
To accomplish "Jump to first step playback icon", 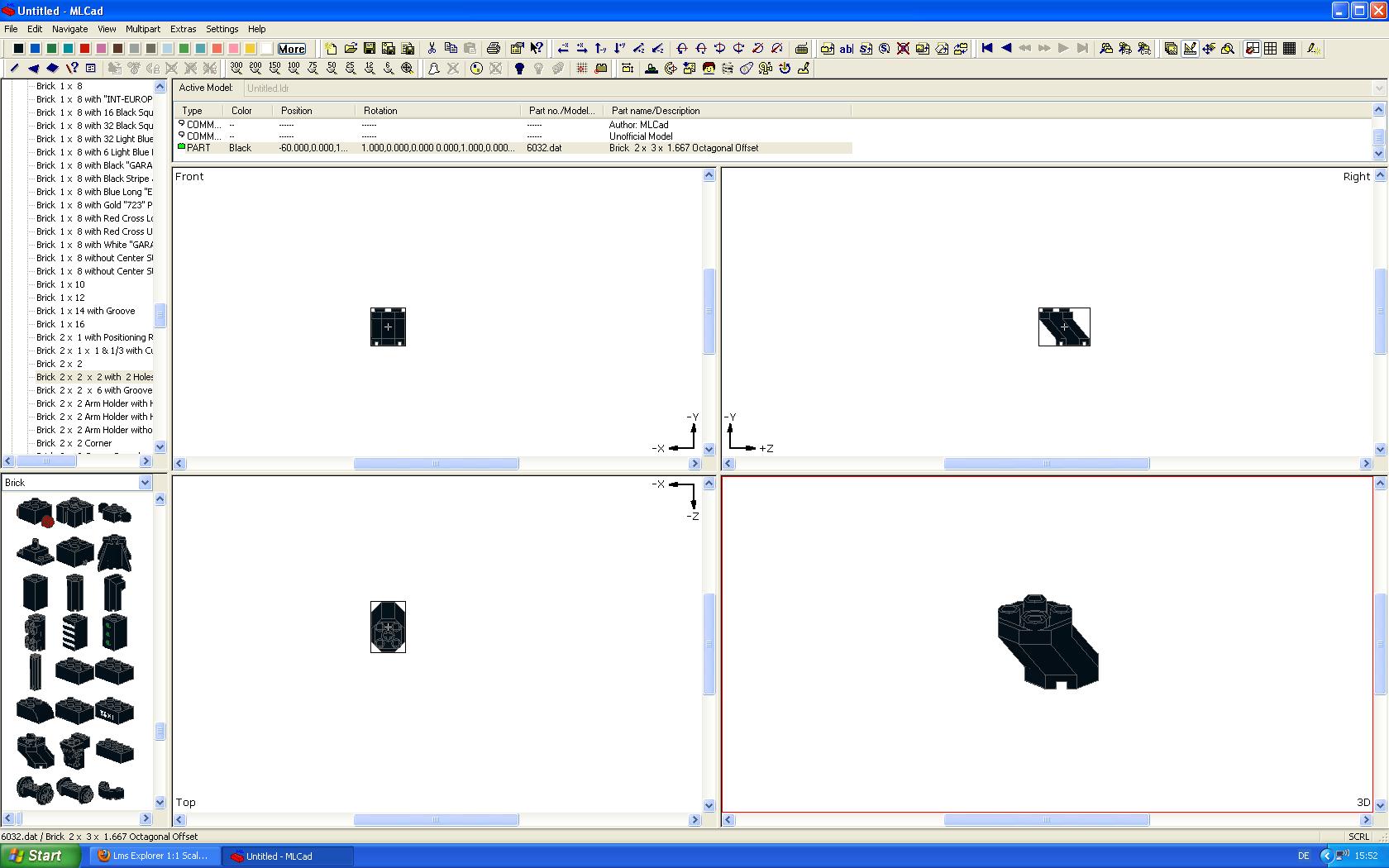I will (x=987, y=49).
